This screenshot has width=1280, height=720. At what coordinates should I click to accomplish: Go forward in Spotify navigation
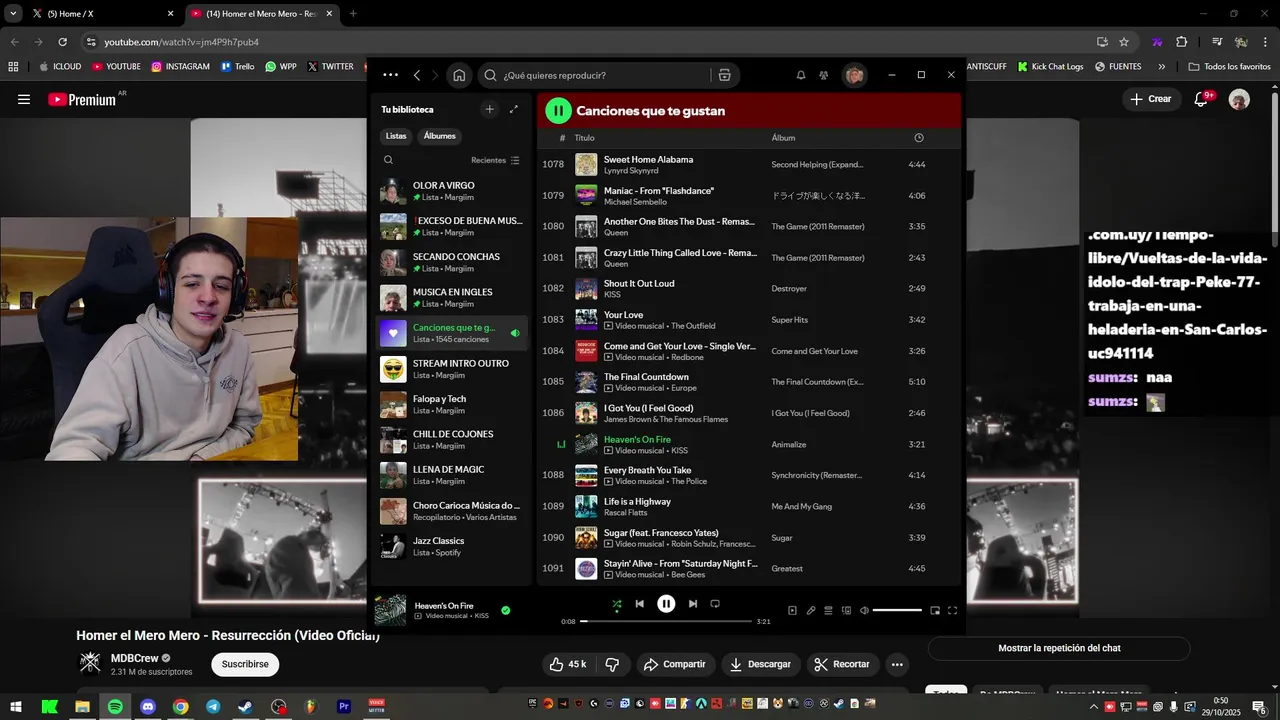click(435, 75)
